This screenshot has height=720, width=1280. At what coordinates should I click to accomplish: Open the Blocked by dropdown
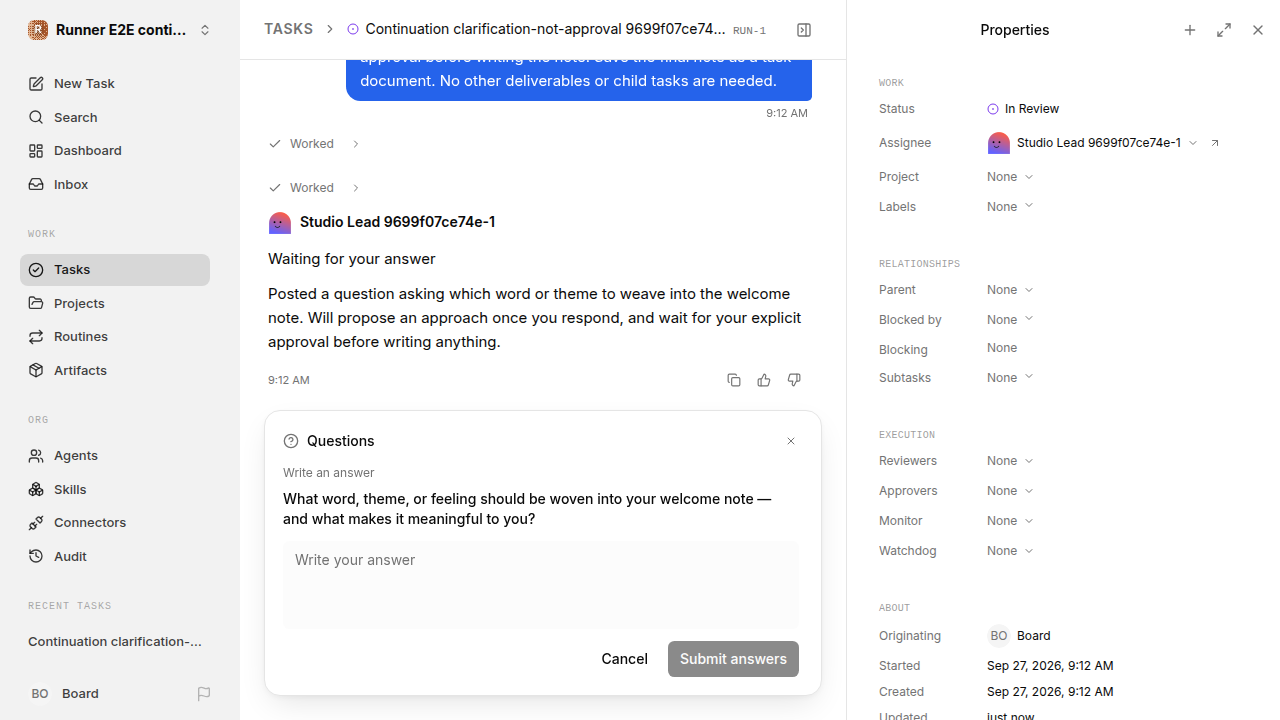(1010, 320)
